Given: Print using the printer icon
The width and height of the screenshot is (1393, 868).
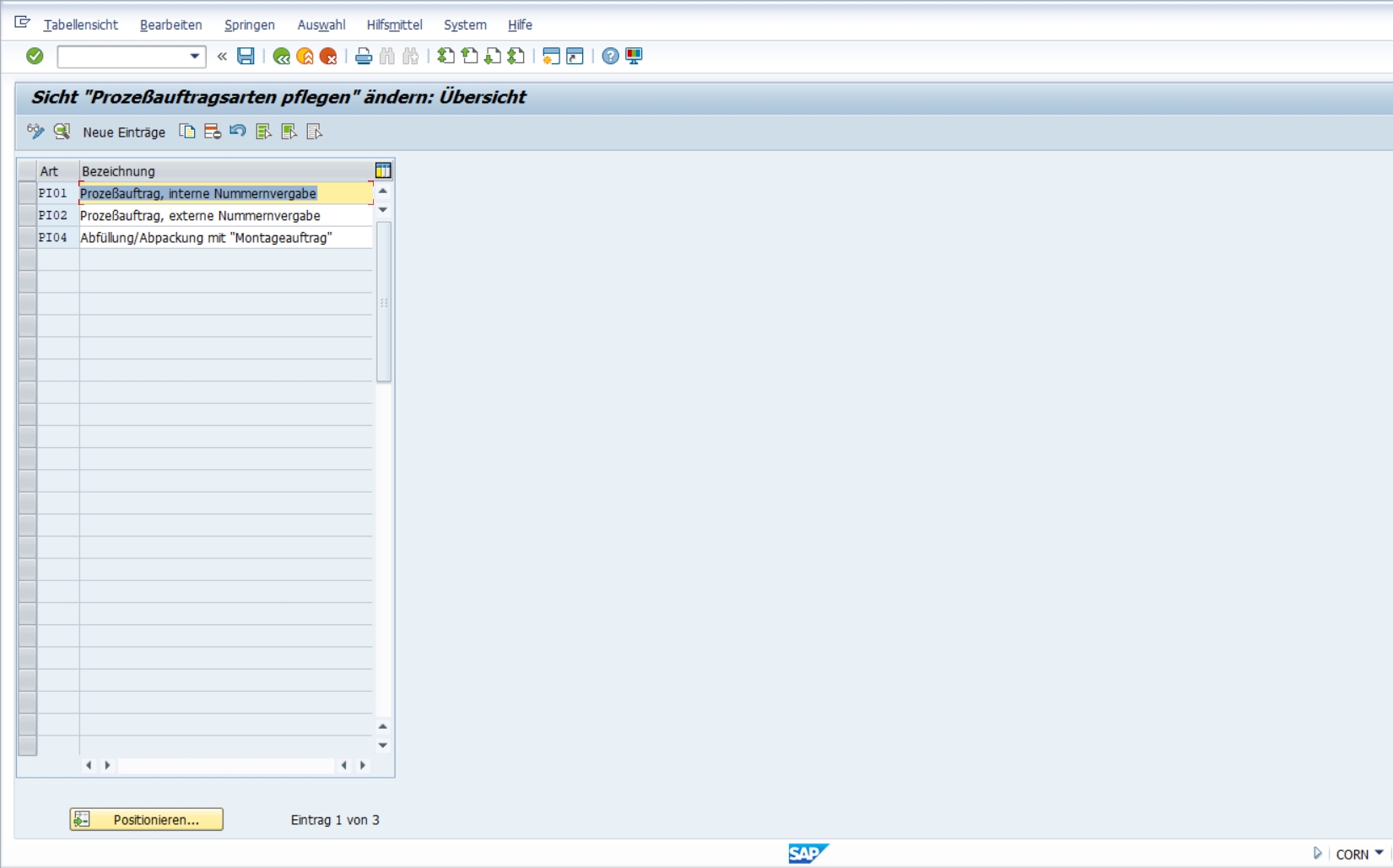Looking at the screenshot, I should pos(364,57).
